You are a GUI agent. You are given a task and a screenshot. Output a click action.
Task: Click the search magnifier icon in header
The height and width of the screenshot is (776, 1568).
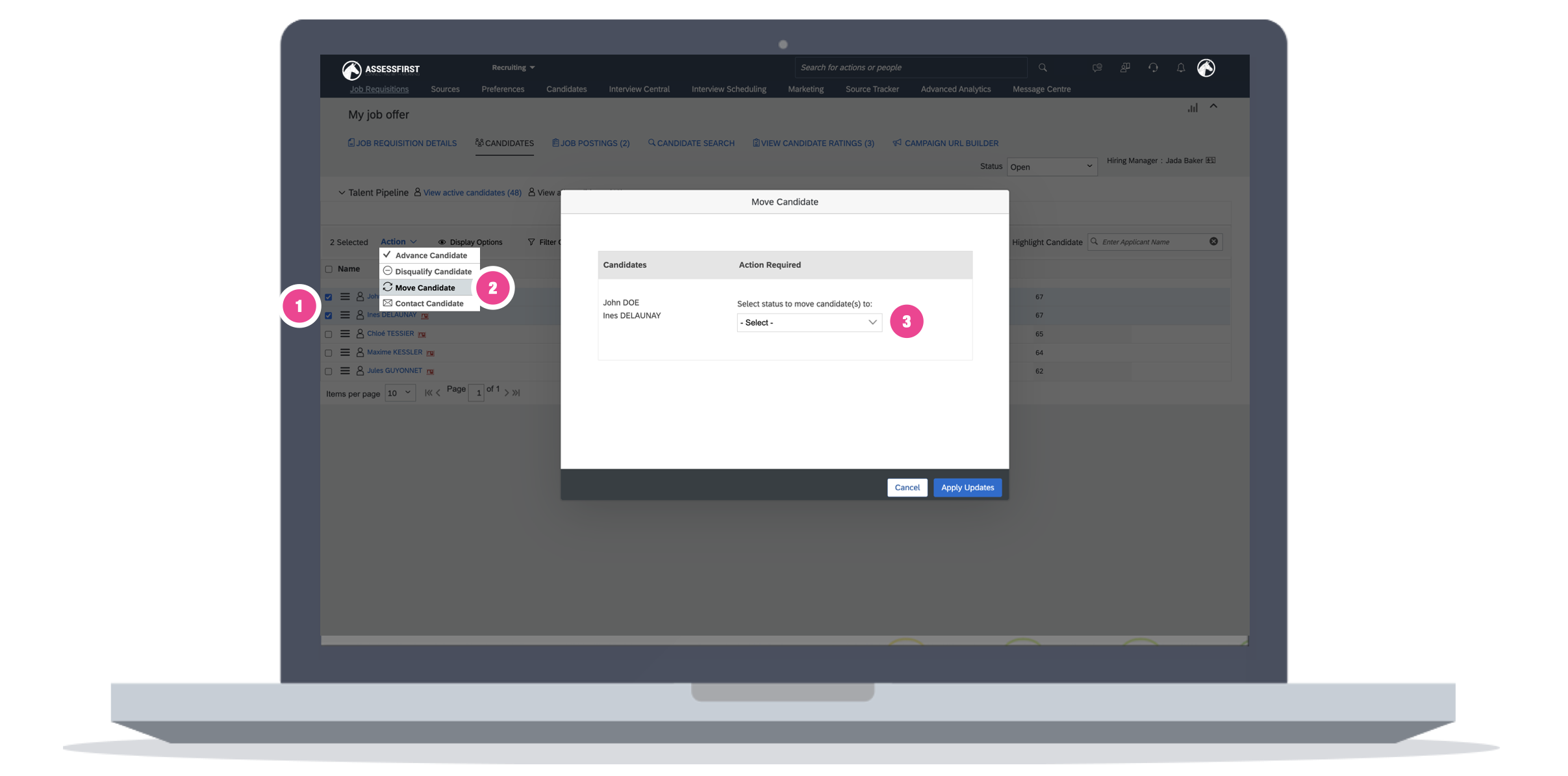tap(1043, 68)
